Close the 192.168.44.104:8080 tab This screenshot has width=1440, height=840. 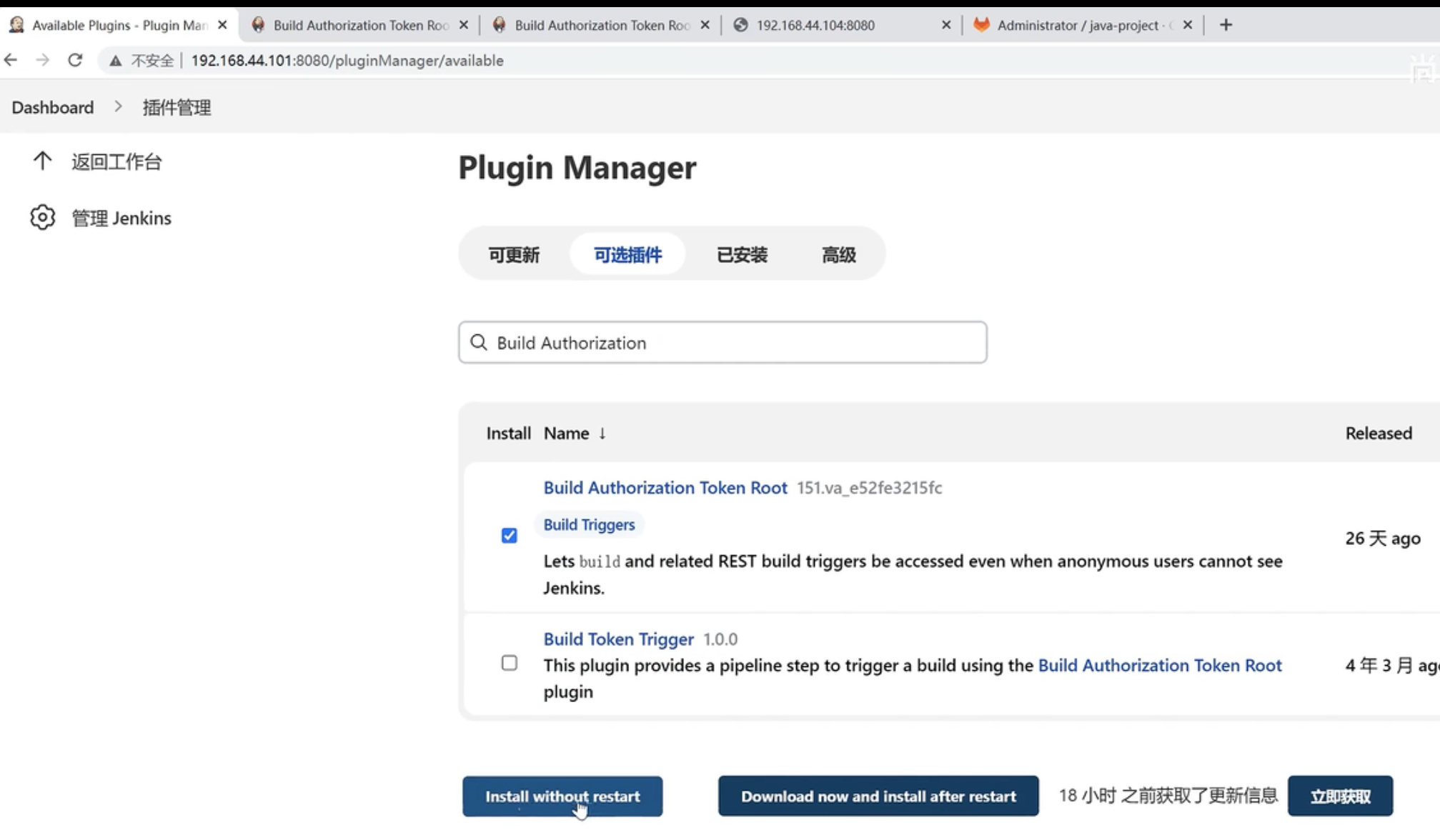pyautogui.click(x=946, y=25)
